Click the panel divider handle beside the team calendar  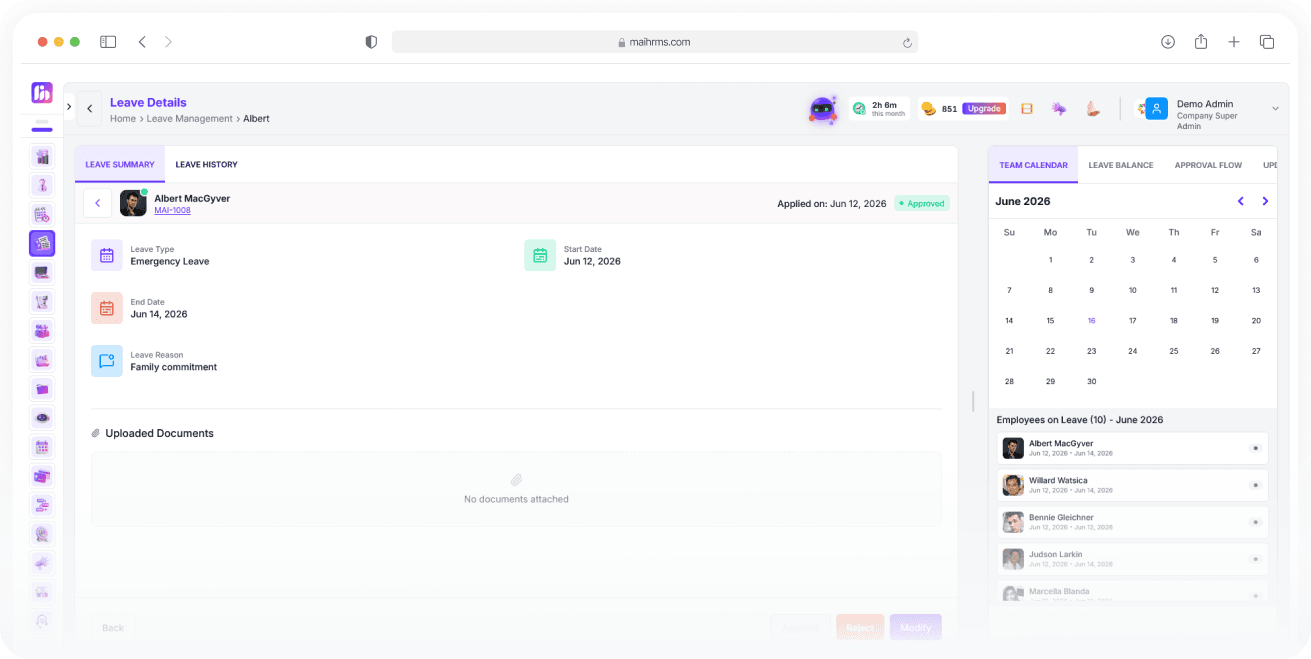point(973,401)
